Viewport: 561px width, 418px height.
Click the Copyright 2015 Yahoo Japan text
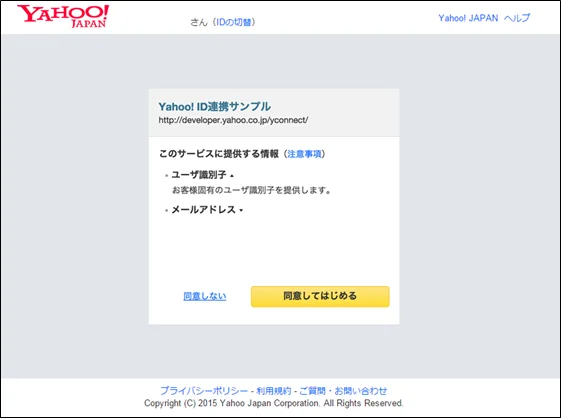[274, 403]
